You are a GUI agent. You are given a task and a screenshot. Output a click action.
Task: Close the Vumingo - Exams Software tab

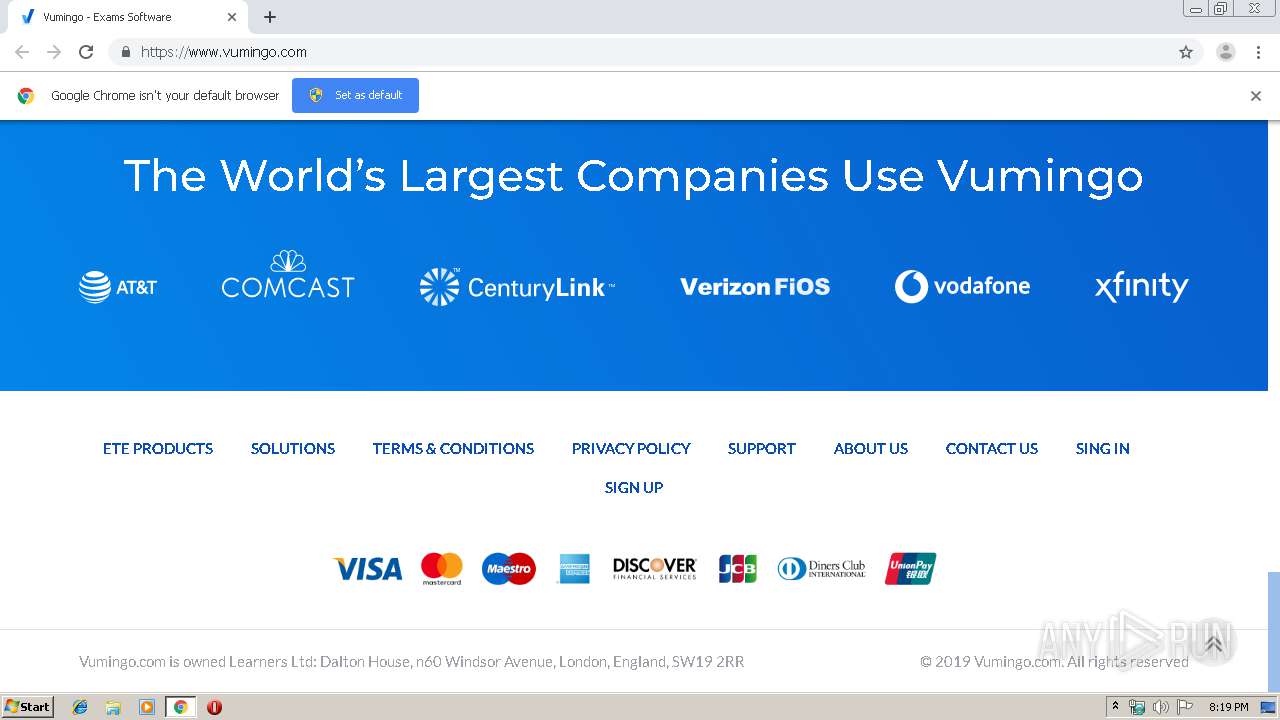point(232,17)
